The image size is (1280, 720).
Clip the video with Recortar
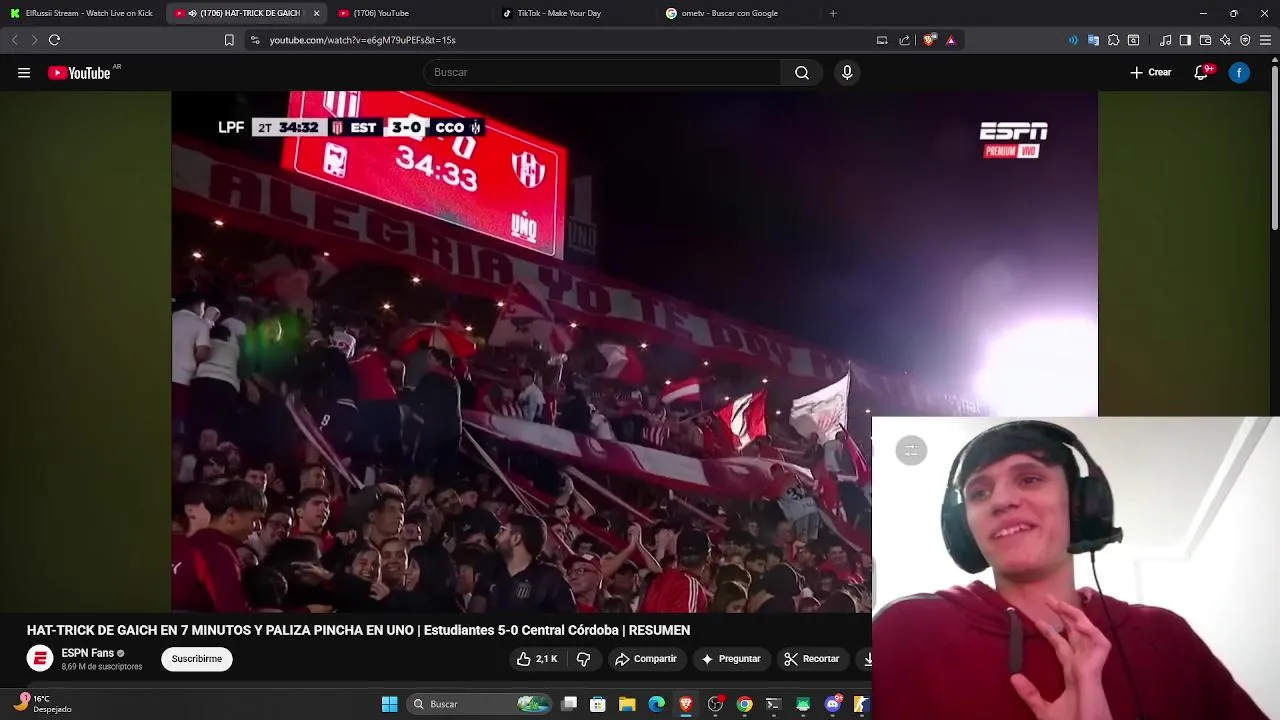(812, 659)
